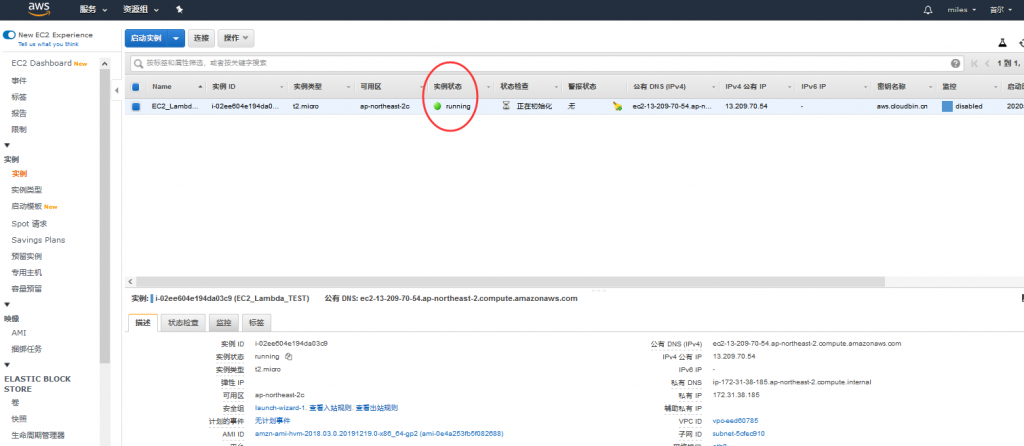1024x446 pixels.
Task: Click the blue monitoring swatch in instance row
Action: 947,105
